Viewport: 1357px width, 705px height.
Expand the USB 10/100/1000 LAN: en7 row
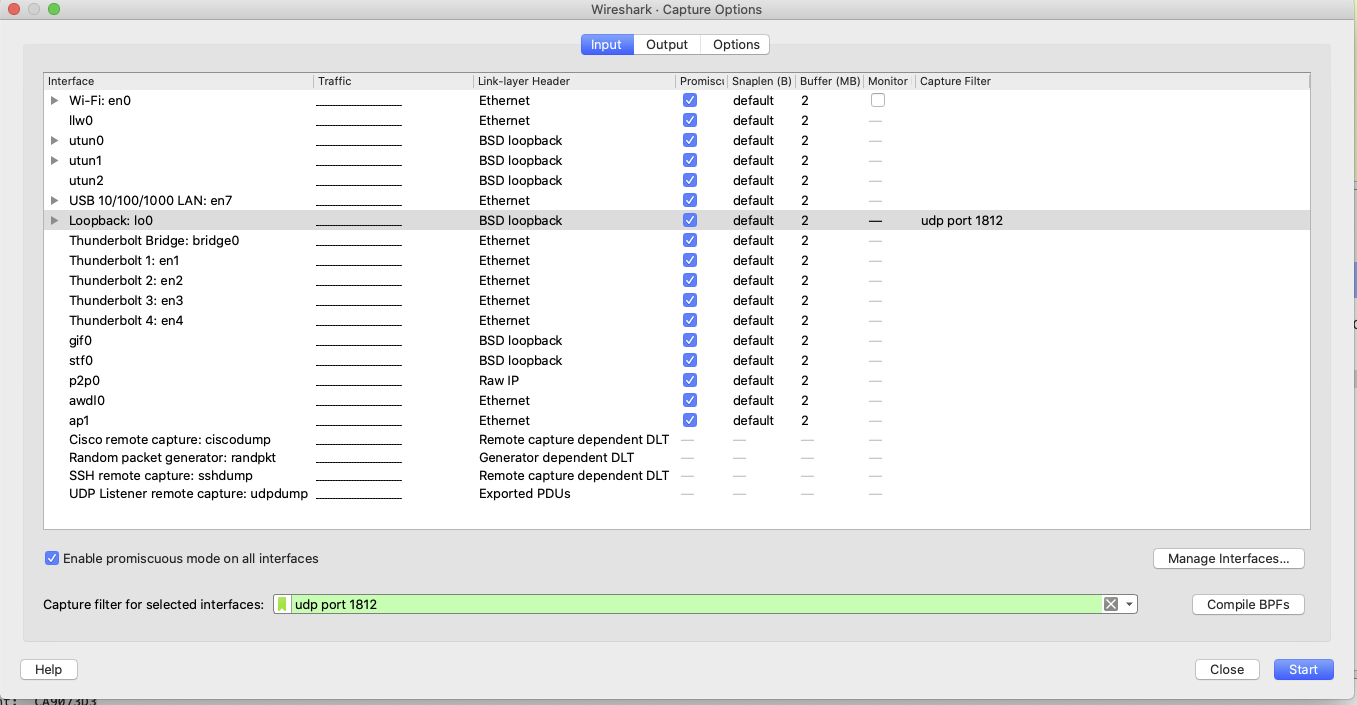[x=55, y=200]
